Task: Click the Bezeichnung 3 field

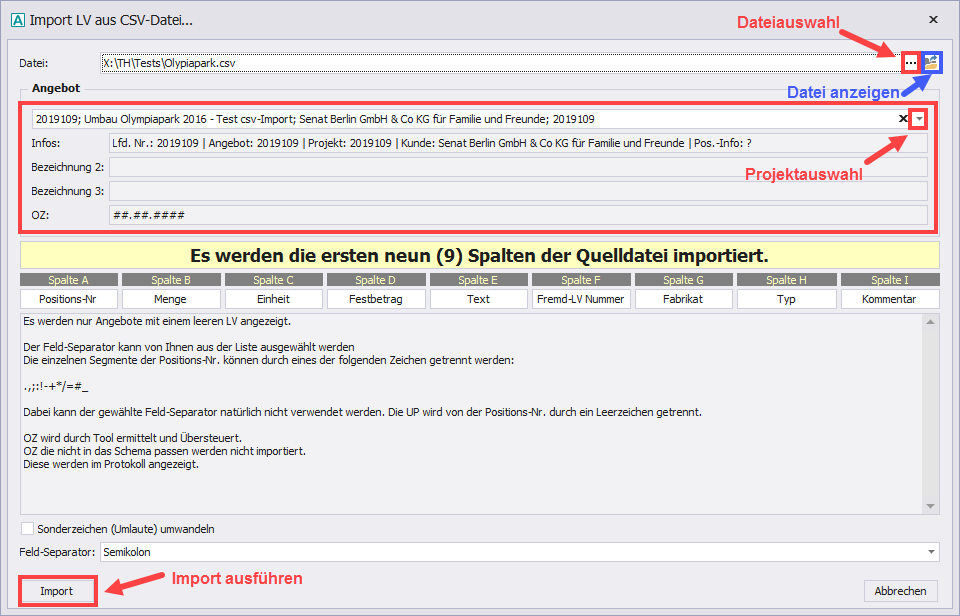Action: [517, 191]
